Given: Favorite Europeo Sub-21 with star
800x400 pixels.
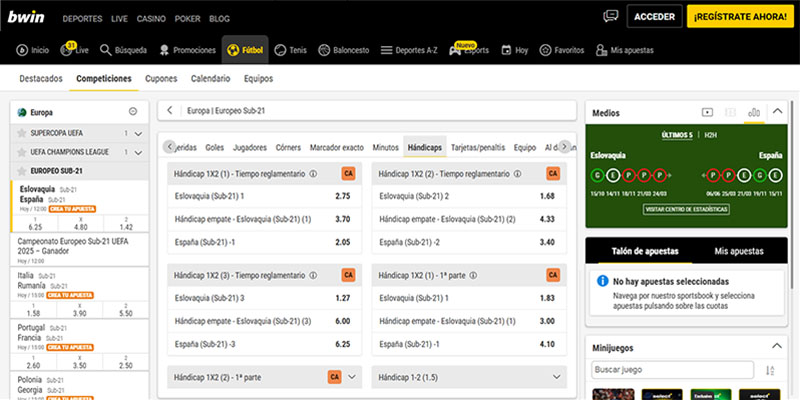Looking at the screenshot, I should [x=21, y=171].
